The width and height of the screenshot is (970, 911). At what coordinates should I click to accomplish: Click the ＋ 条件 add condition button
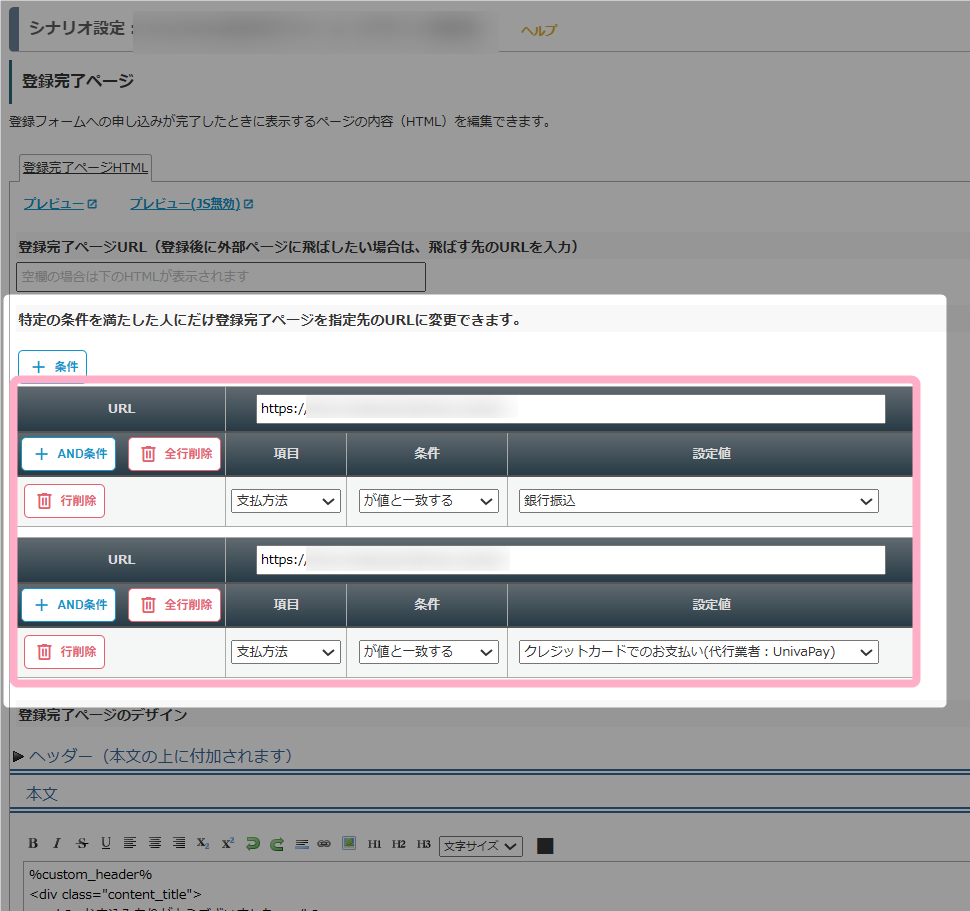click(x=53, y=367)
